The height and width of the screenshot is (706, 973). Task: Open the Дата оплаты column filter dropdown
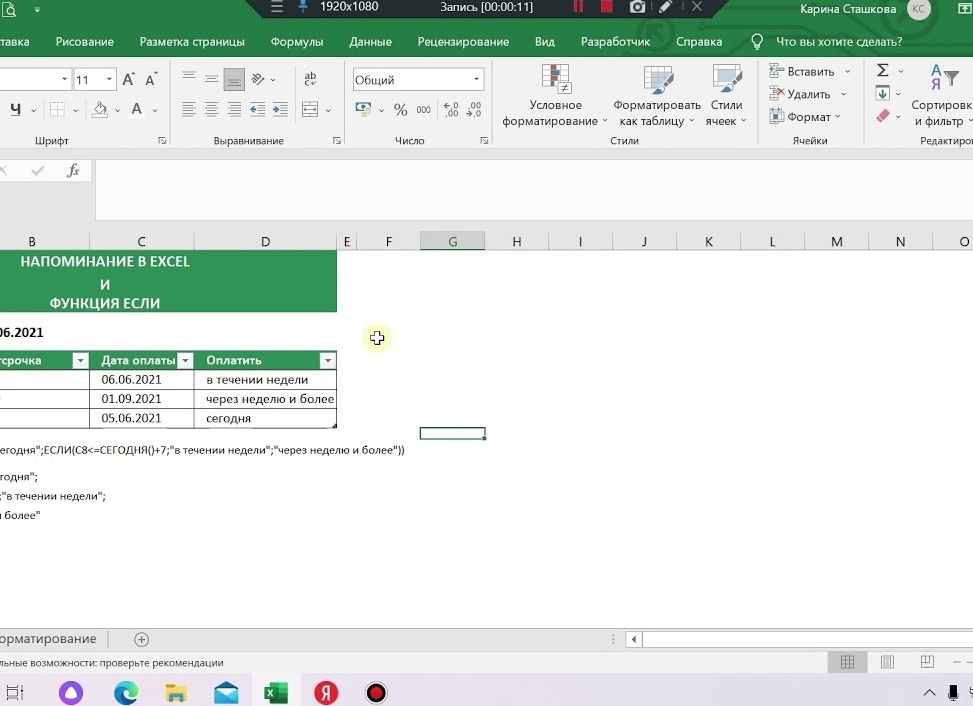pyautogui.click(x=184, y=361)
